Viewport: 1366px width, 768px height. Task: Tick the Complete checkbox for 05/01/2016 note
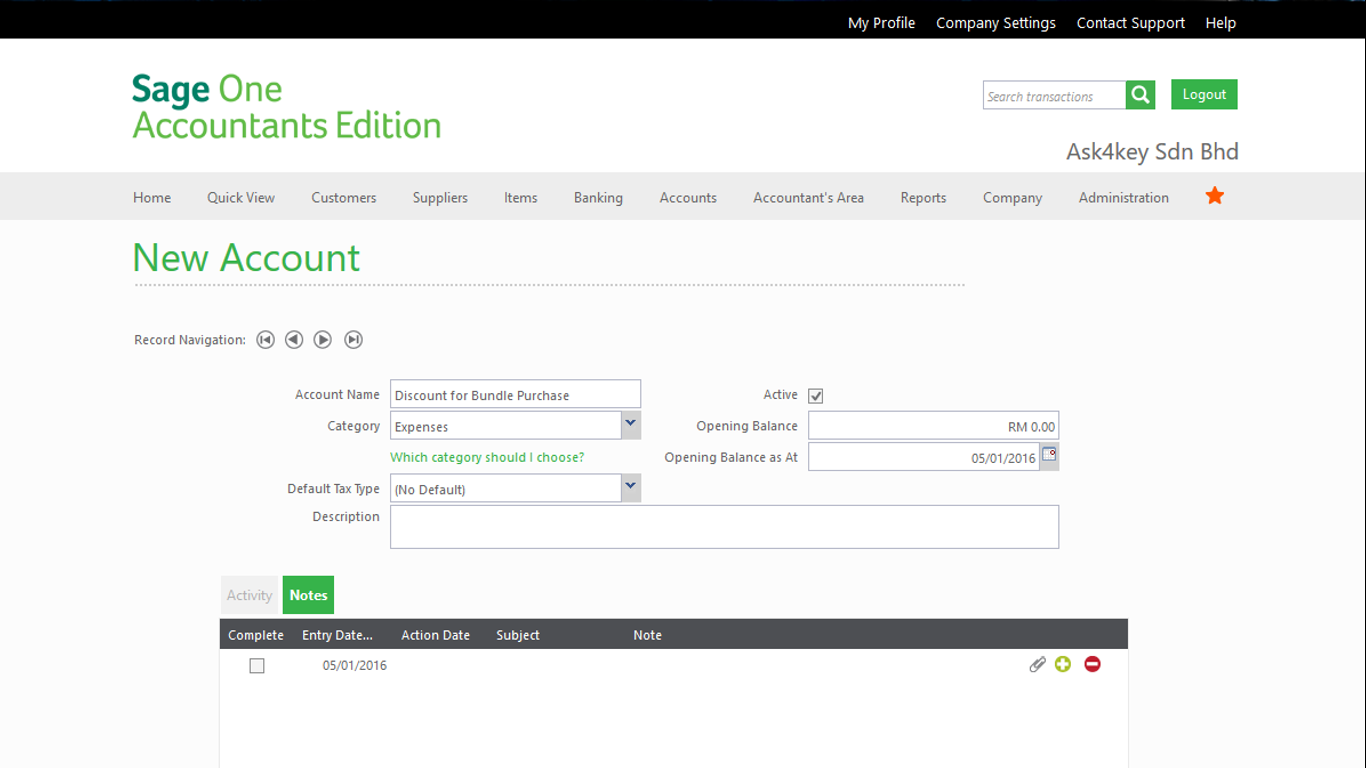click(257, 666)
